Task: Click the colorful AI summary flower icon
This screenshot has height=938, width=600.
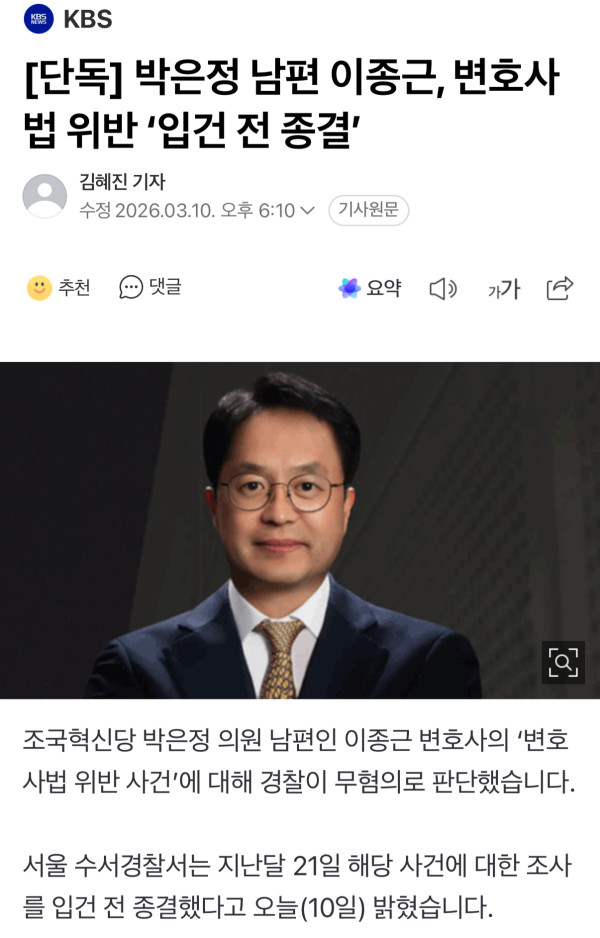Action: pyautogui.click(x=349, y=288)
